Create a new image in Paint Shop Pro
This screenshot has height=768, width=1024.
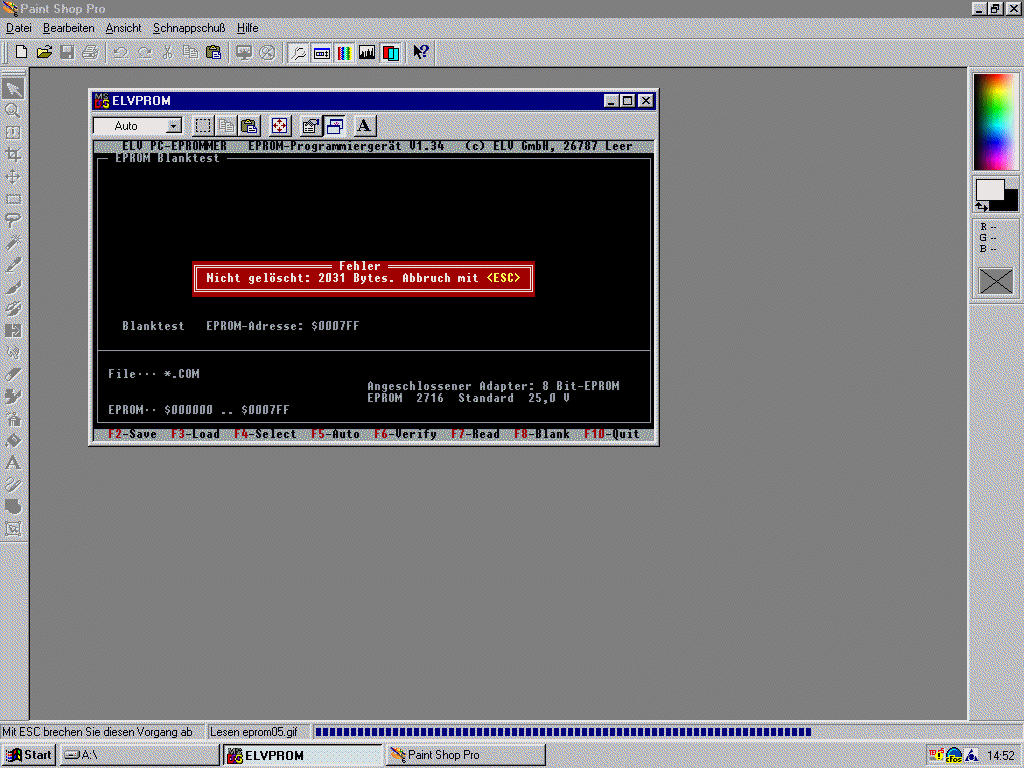21,52
